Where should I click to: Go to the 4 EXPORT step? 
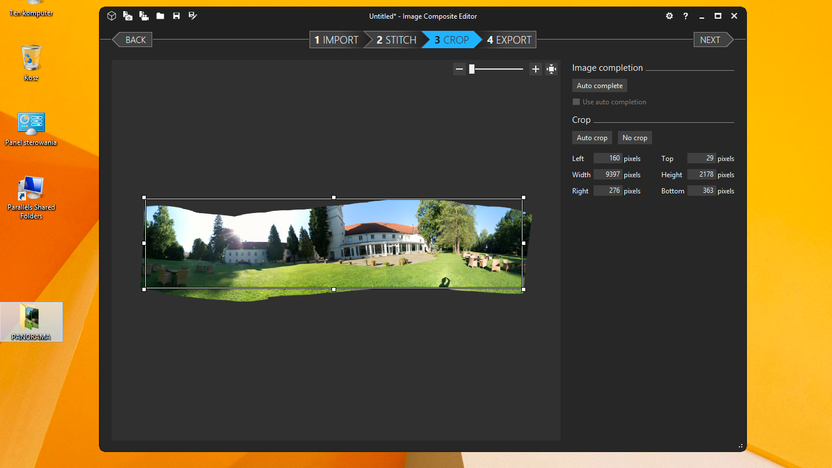509,40
